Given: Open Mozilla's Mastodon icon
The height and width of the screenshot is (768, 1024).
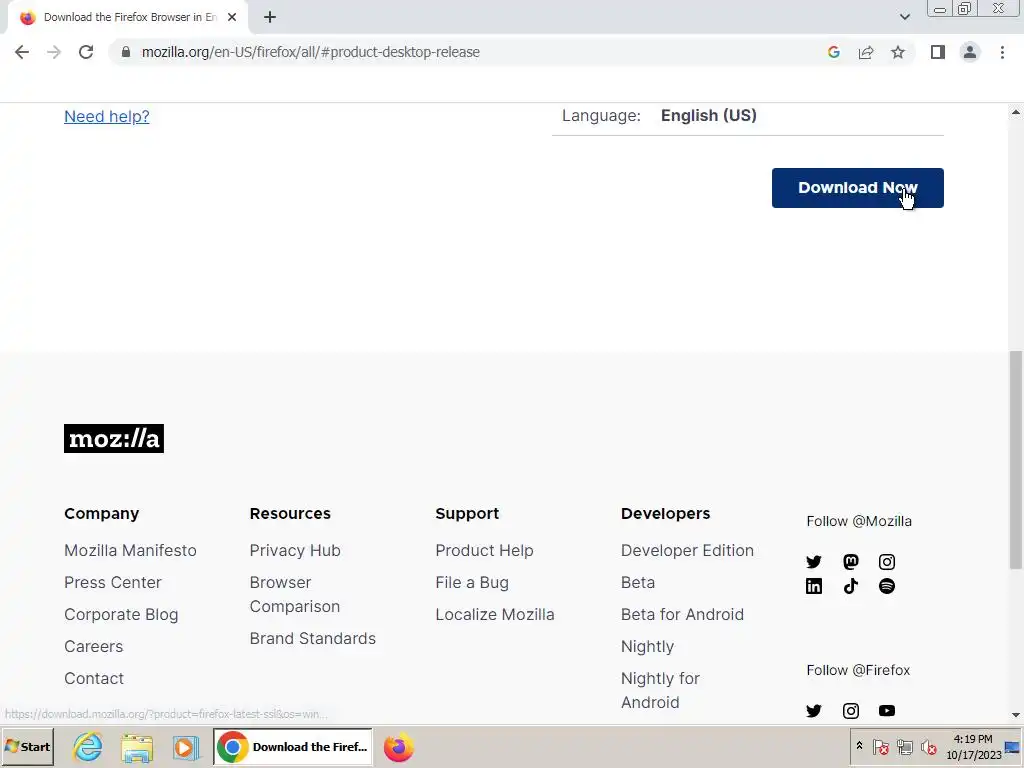Looking at the screenshot, I should 850,562.
